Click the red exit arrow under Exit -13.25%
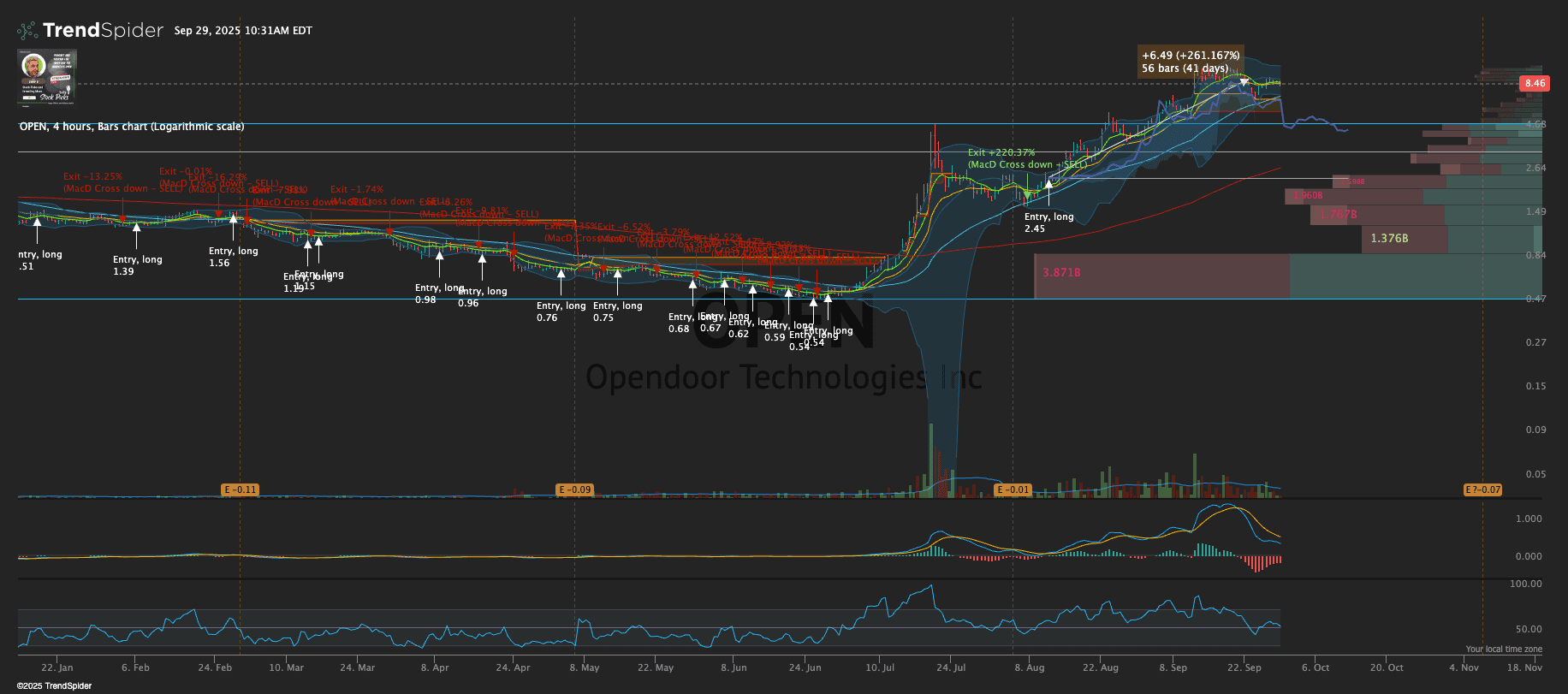 coord(122,219)
